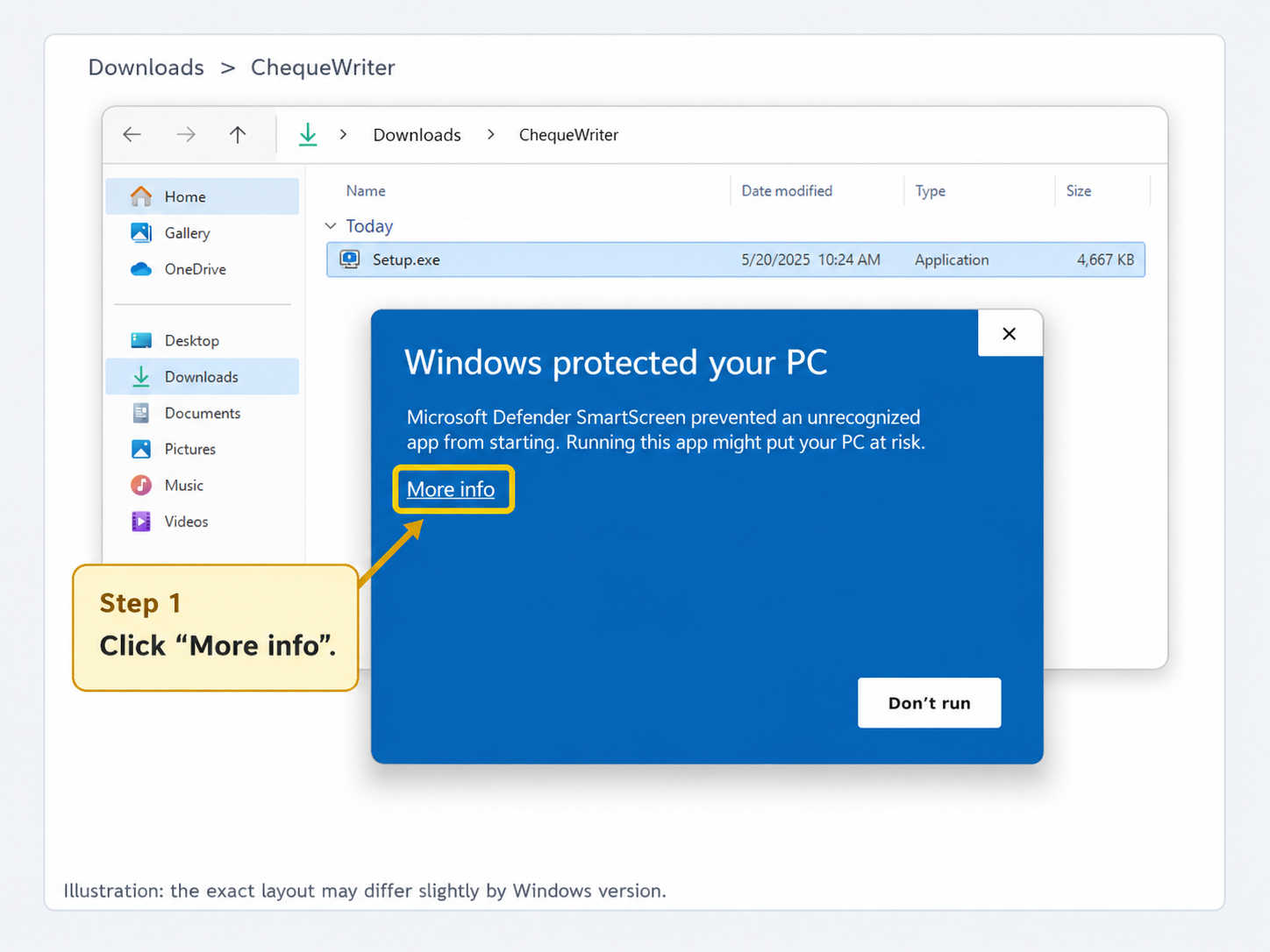Close the SmartScreen dialog with X
This screenshot has width=1270, height=952.
click(1010, 333)
